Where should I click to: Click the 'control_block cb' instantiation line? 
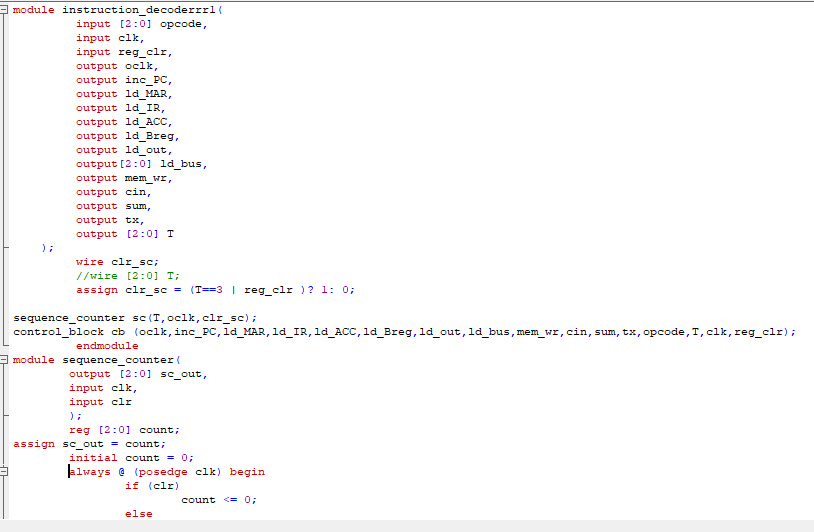(x=404, y=332)
